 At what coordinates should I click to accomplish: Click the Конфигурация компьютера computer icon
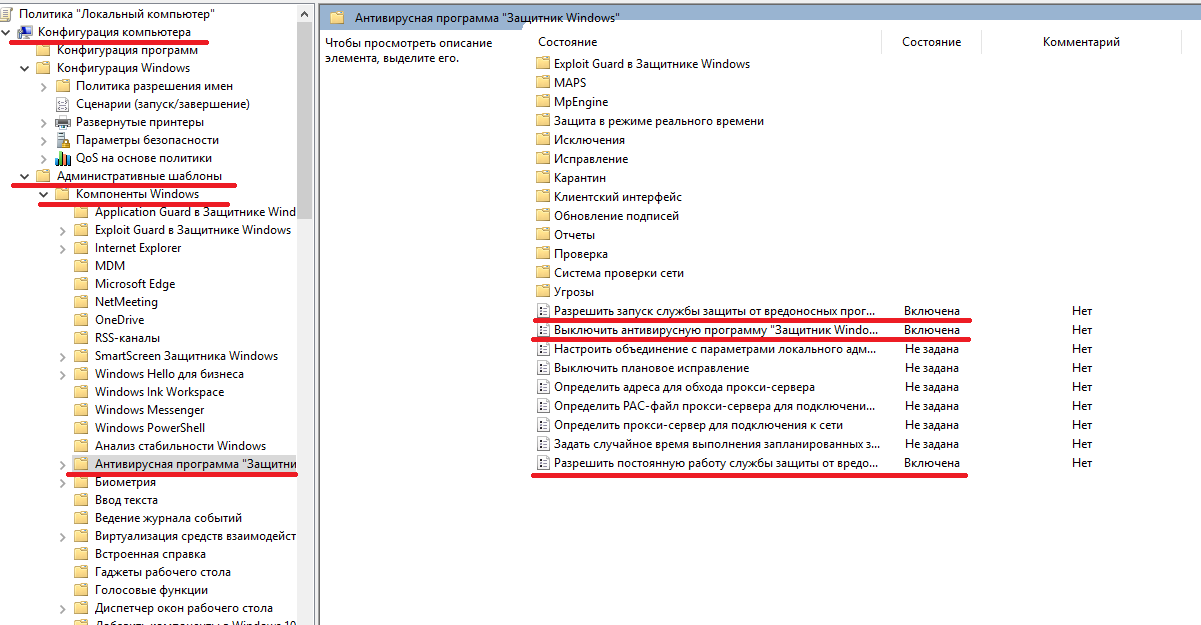point(25,32)
